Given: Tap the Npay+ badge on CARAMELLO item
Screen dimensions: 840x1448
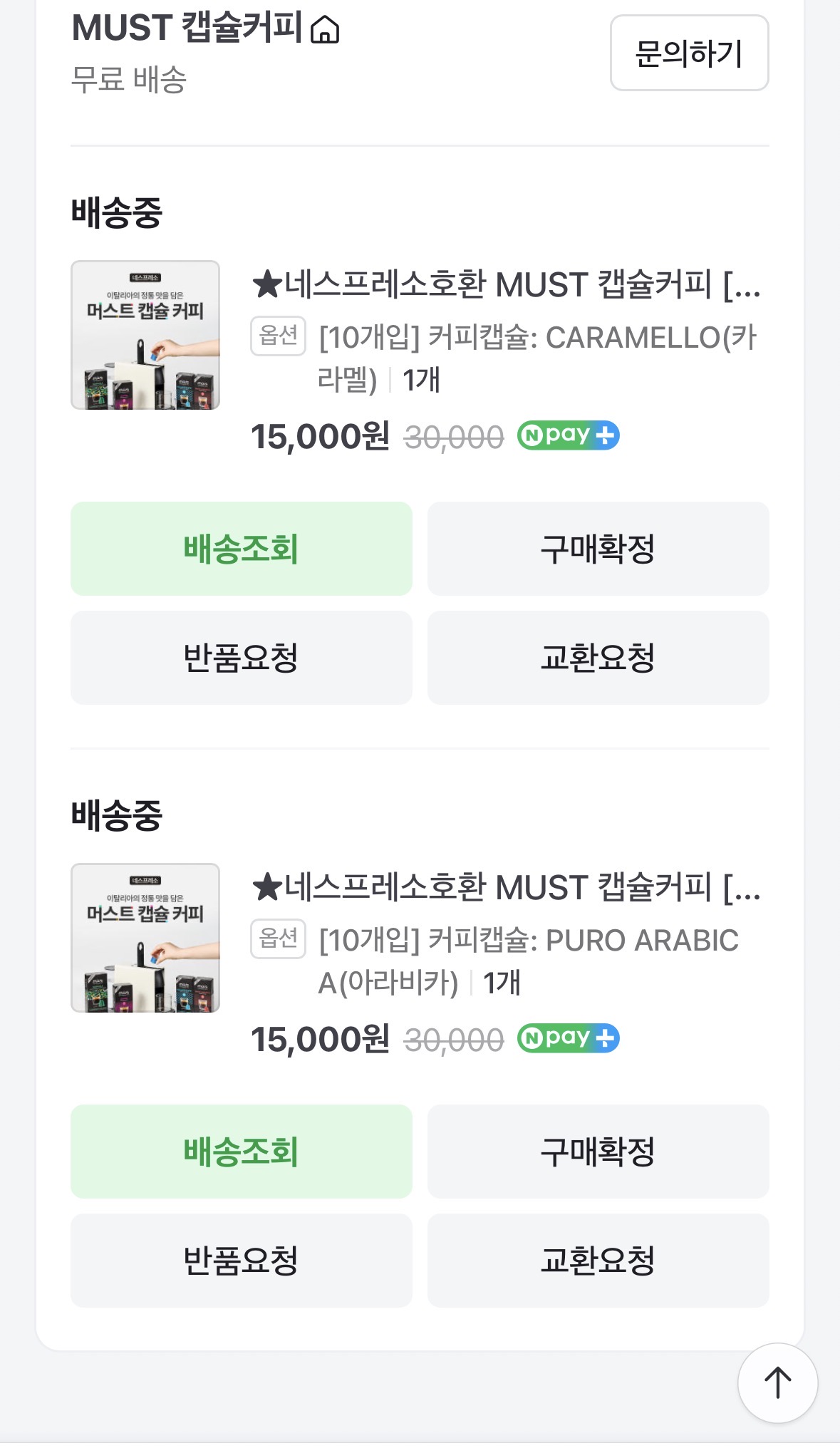Looking at the screenshot, I should click(x=568, y=435).
